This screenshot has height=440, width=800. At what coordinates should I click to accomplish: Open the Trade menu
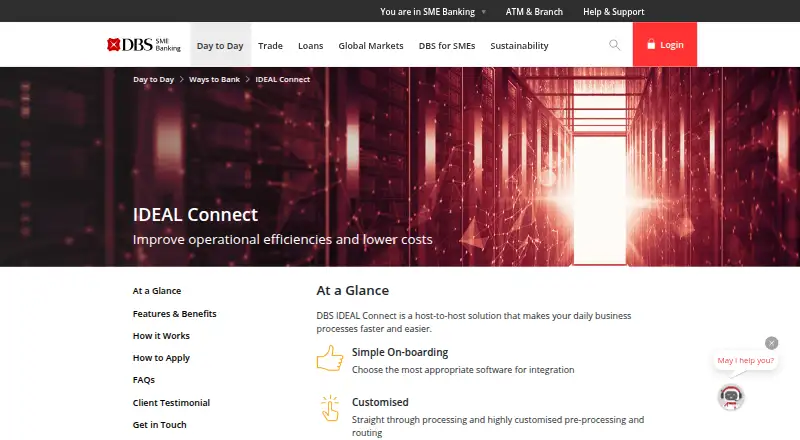tap(270, 45)
